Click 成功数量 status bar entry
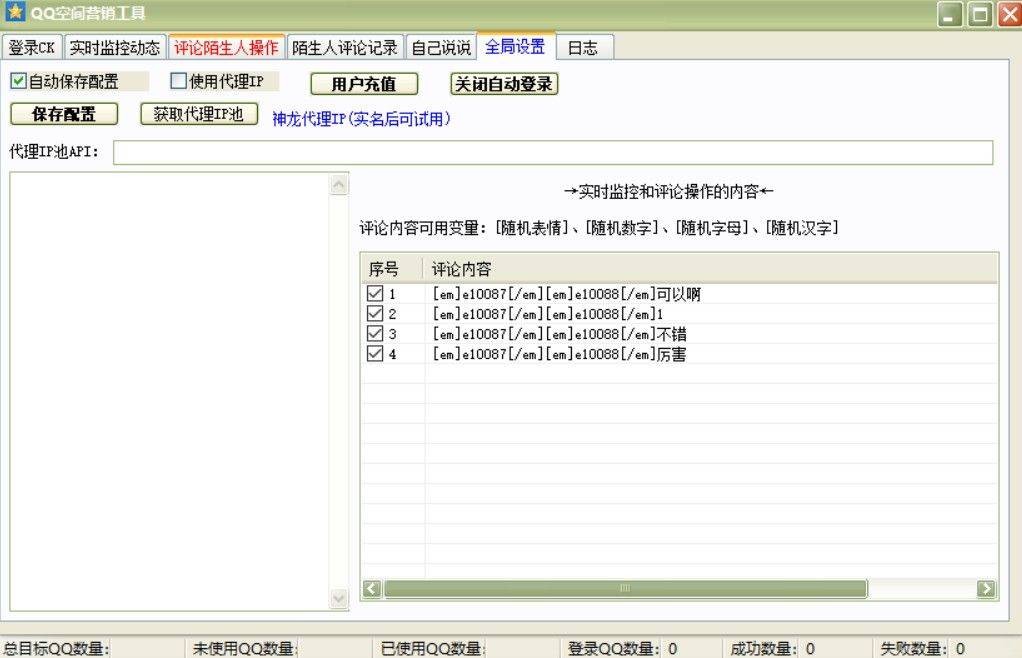The width and height of the screenshot is (1022, 658). (x=772, y=648)
